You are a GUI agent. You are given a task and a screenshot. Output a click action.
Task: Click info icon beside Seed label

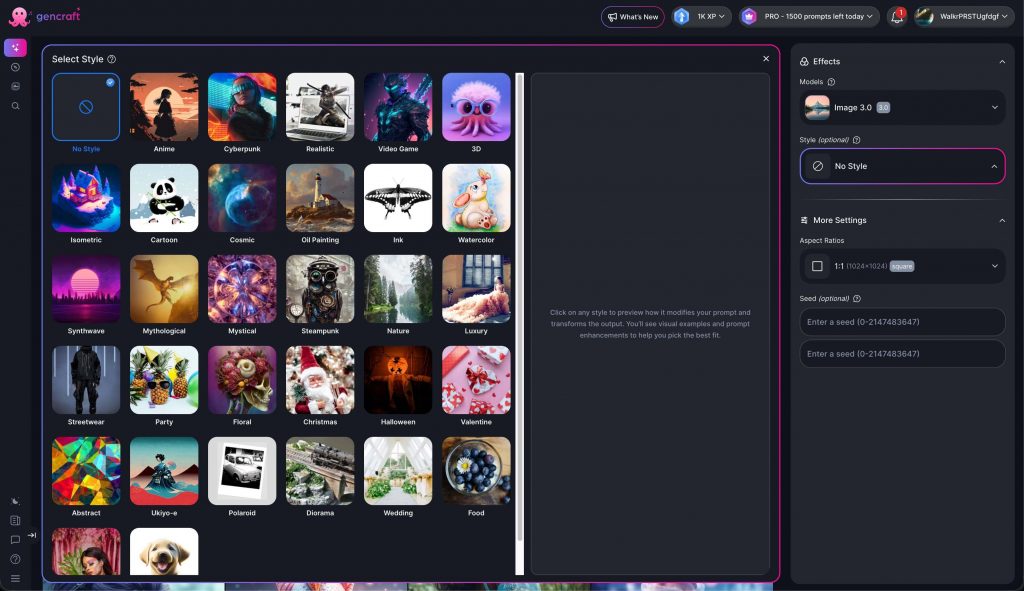pyautogui.click(x=857, y=298)
